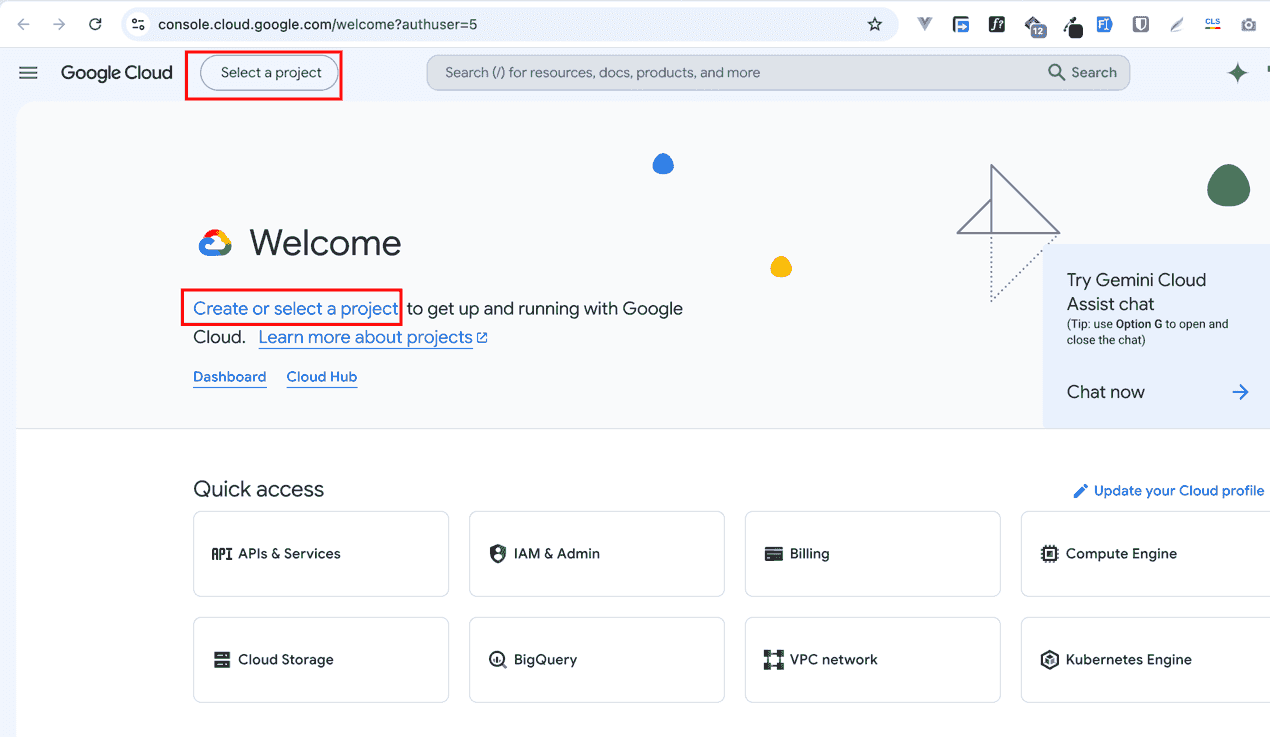Click Update your Cloud profile
1270x737 pixels.
click(1178, 491)
